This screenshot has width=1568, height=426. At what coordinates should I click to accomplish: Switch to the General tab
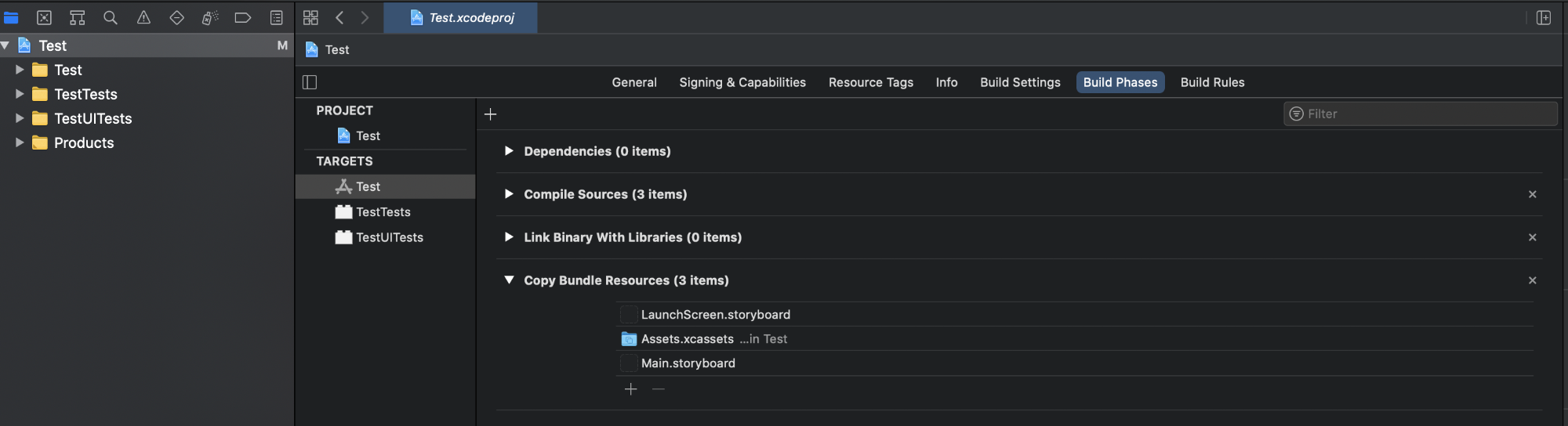pos(634,82)
